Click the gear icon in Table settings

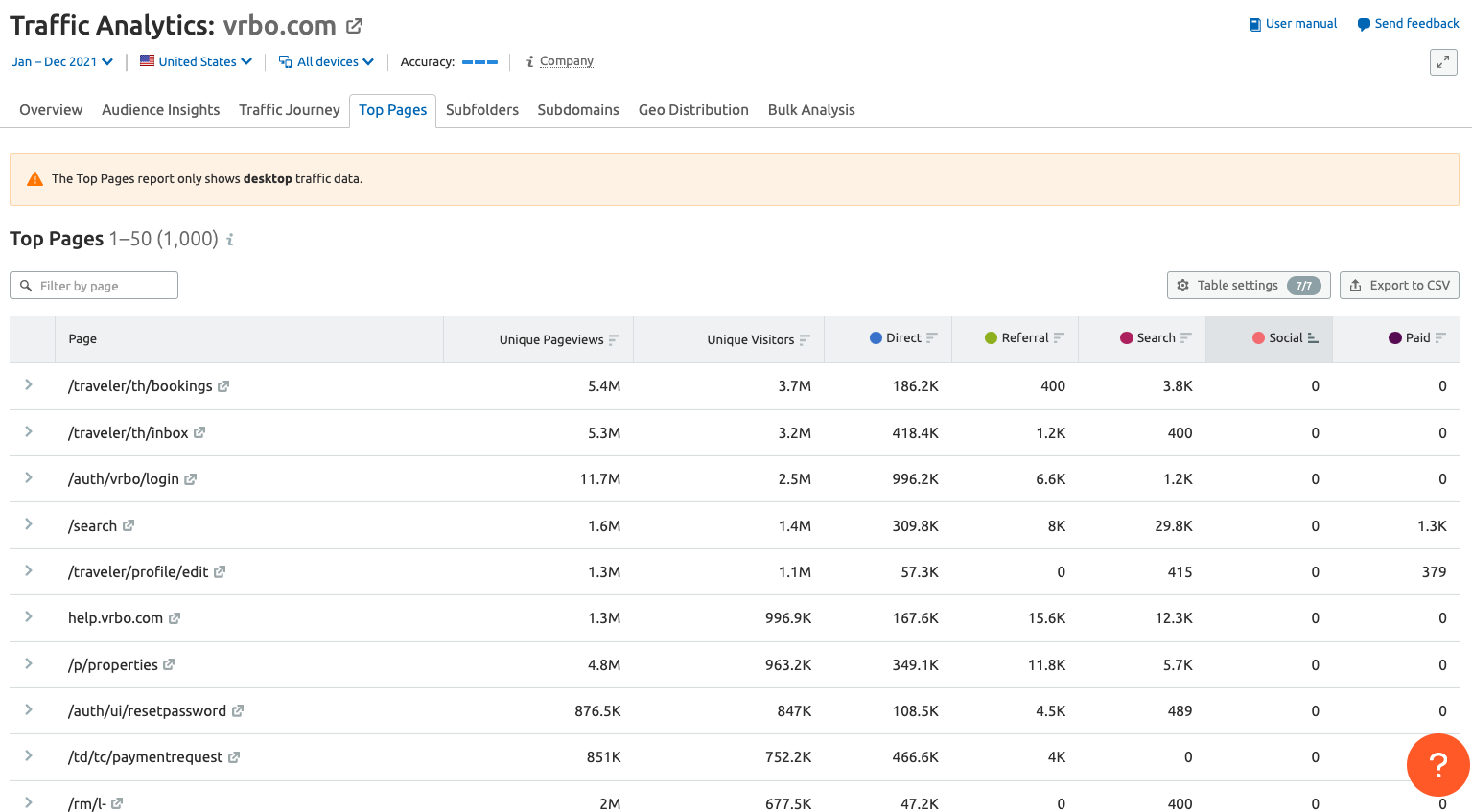pos(1182,286)
